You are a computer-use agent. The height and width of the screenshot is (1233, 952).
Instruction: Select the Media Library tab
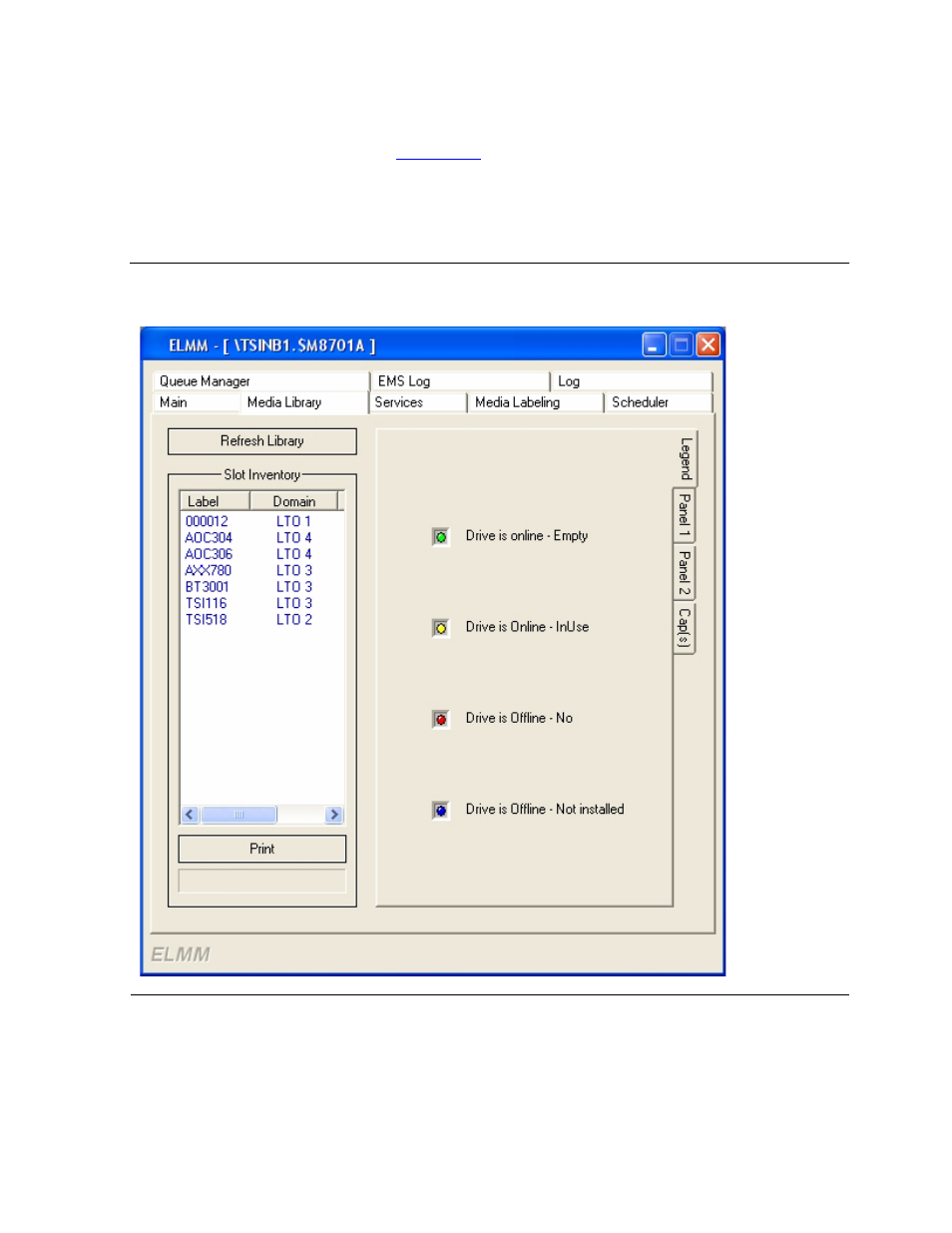pyautogui.click(x=305, y=402)
